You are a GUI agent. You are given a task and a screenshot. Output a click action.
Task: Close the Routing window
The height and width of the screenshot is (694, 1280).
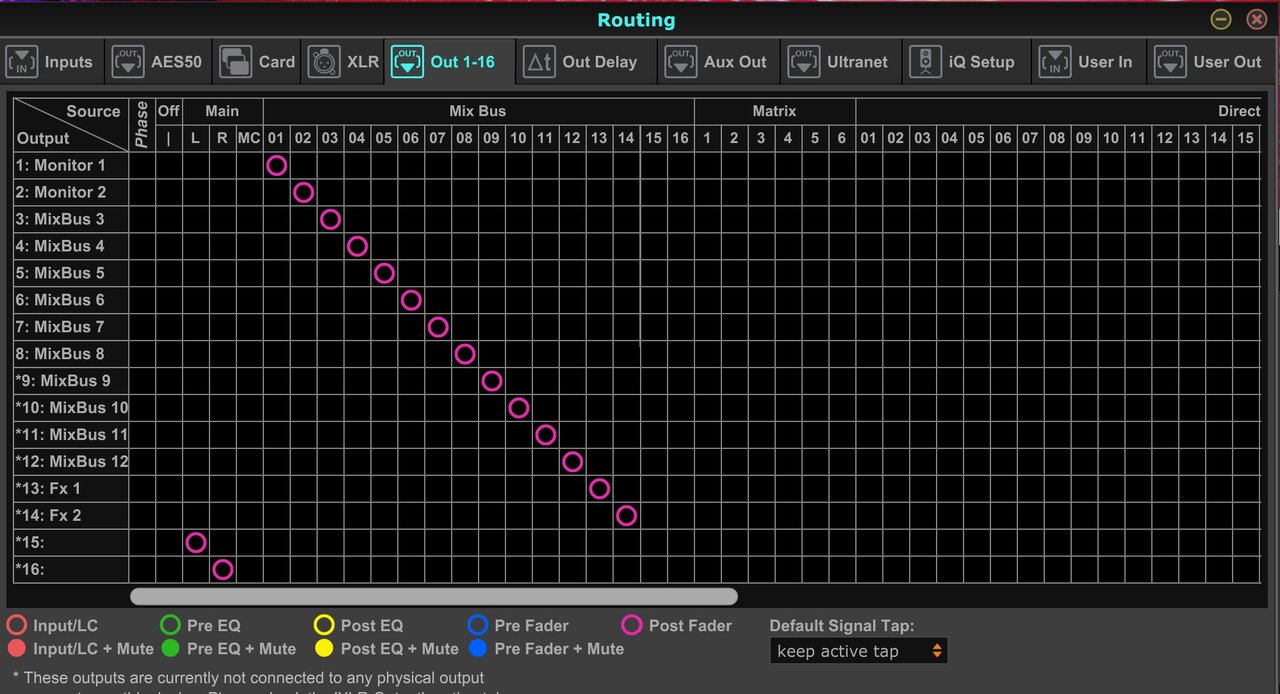1257,19
